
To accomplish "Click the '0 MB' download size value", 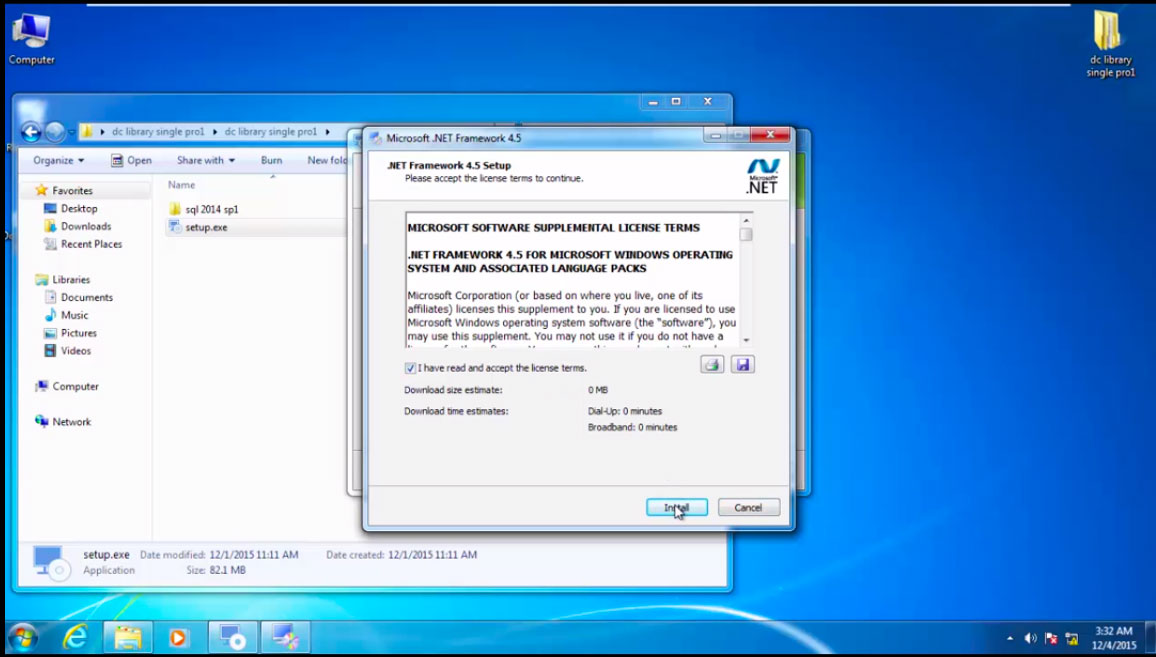I will click(598, 389).
